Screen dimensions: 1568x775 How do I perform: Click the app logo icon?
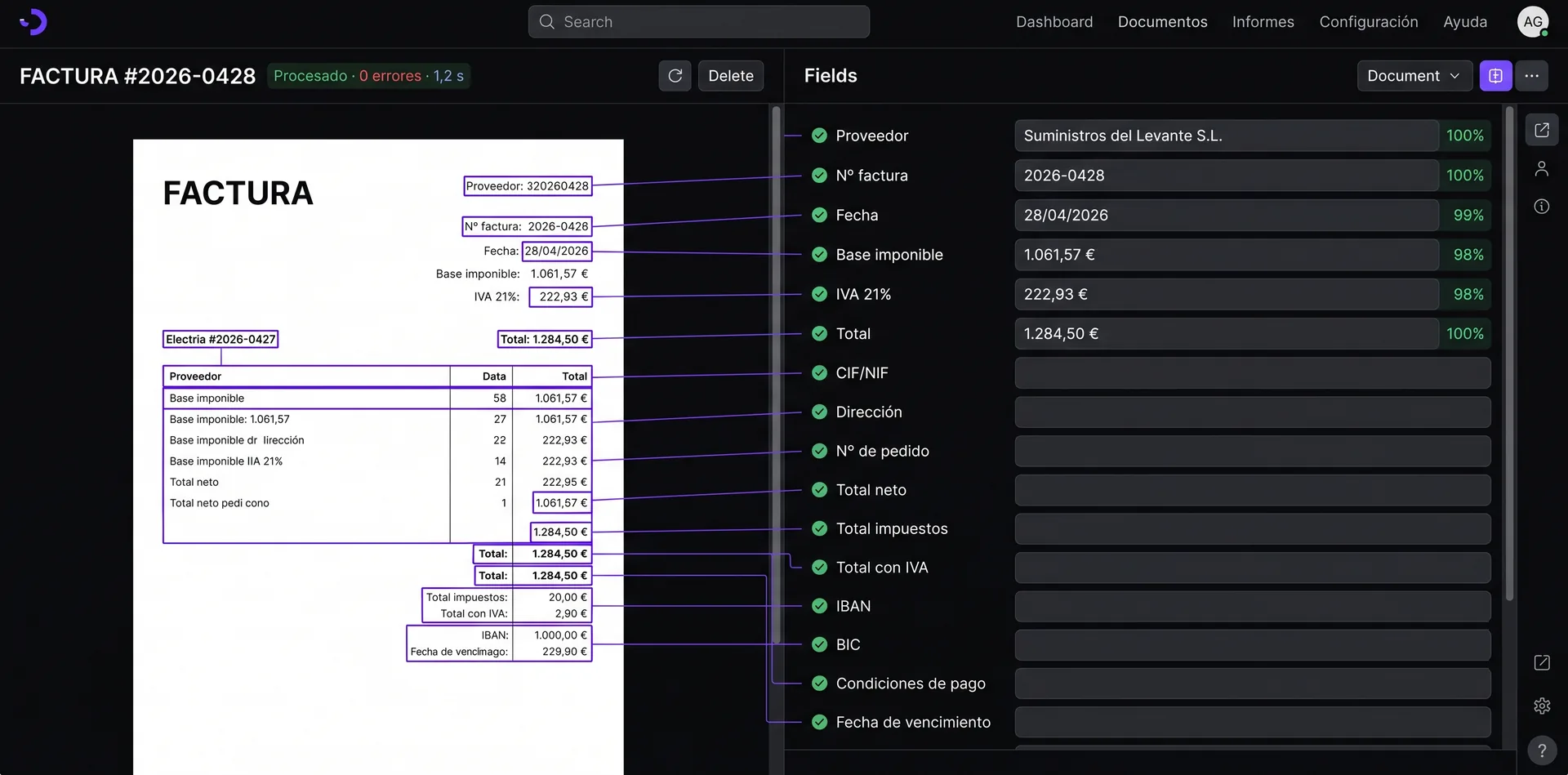33,22
